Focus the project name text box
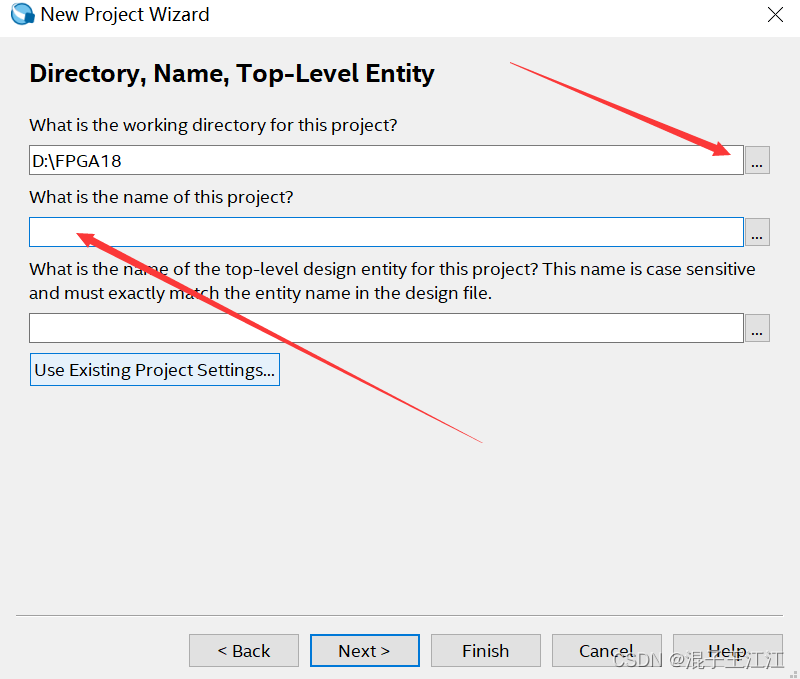This screenshot has height=679, width=800. [386, 232]
